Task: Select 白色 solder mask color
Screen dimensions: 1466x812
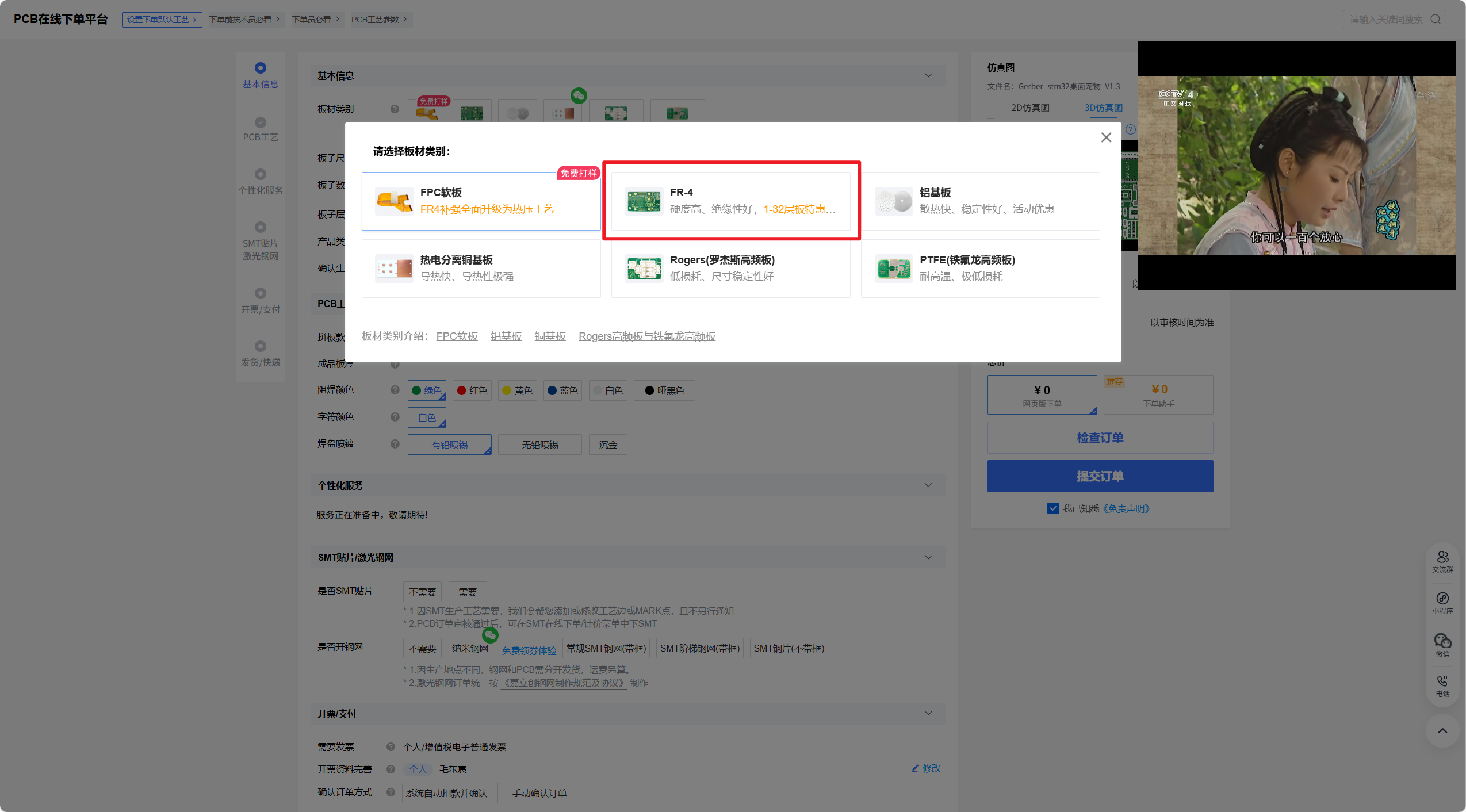Action: click(x=608, y=390)
